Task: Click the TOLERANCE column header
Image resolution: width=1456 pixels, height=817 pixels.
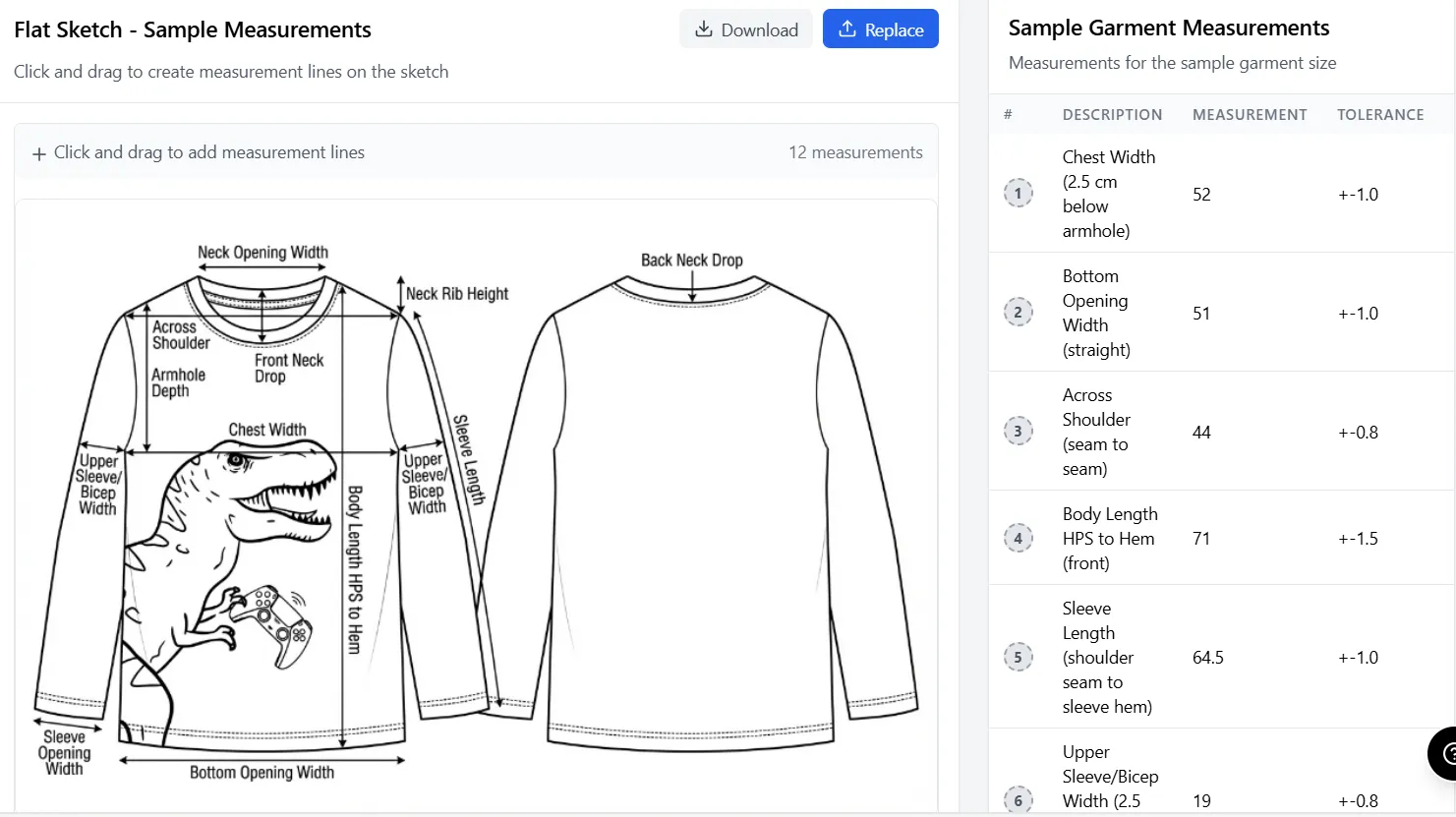Action: point(1380,114)
